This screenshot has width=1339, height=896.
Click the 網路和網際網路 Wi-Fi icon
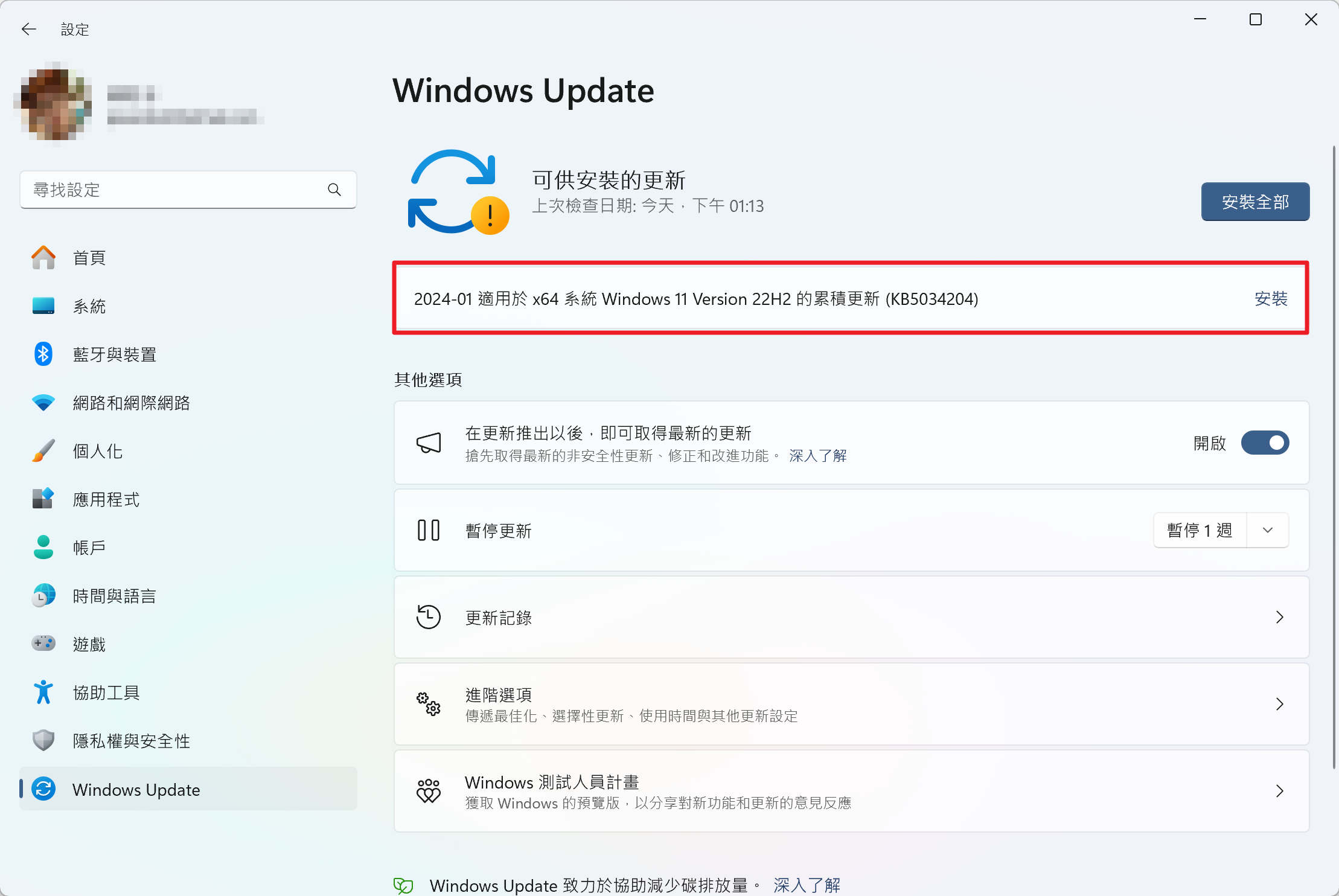tap(43, 402)
